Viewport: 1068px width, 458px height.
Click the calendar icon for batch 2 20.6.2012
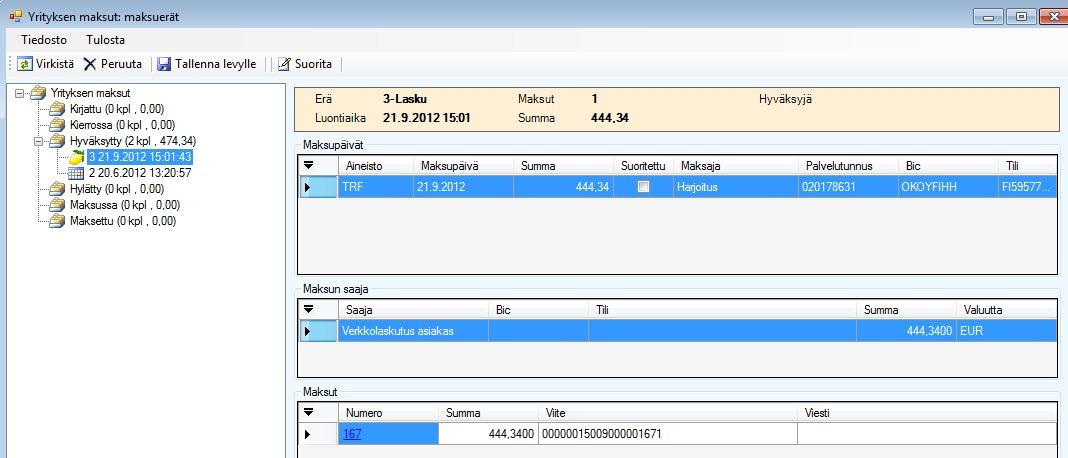pos(76,173)
